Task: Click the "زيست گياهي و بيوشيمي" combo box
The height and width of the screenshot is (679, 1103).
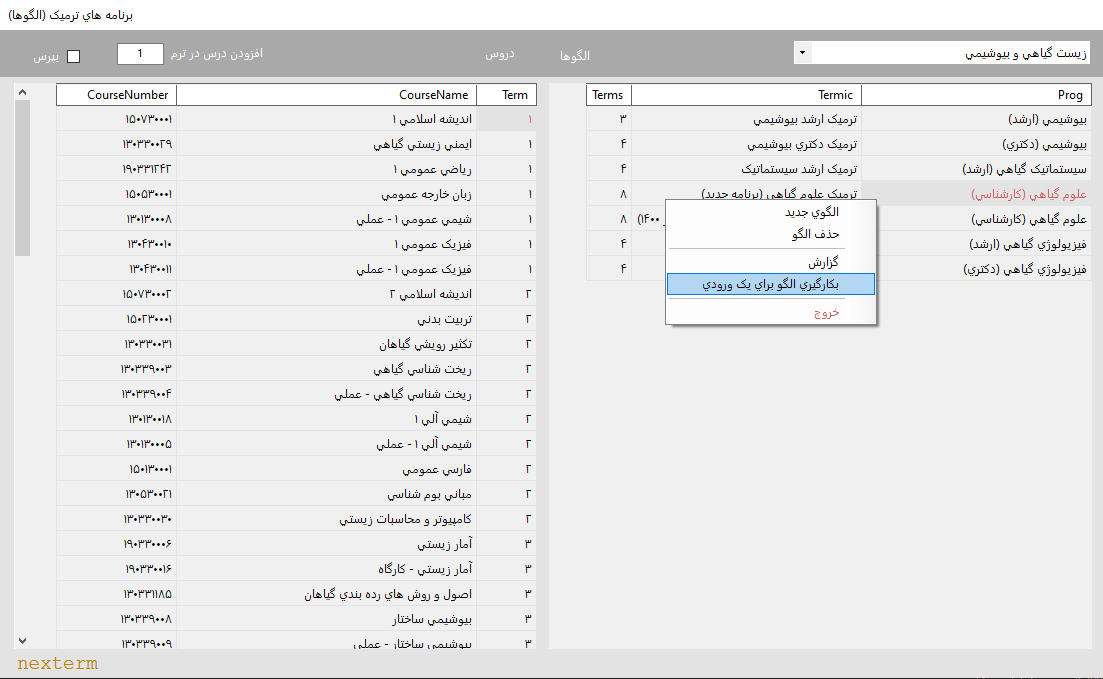Action: [x=950, y=53]
